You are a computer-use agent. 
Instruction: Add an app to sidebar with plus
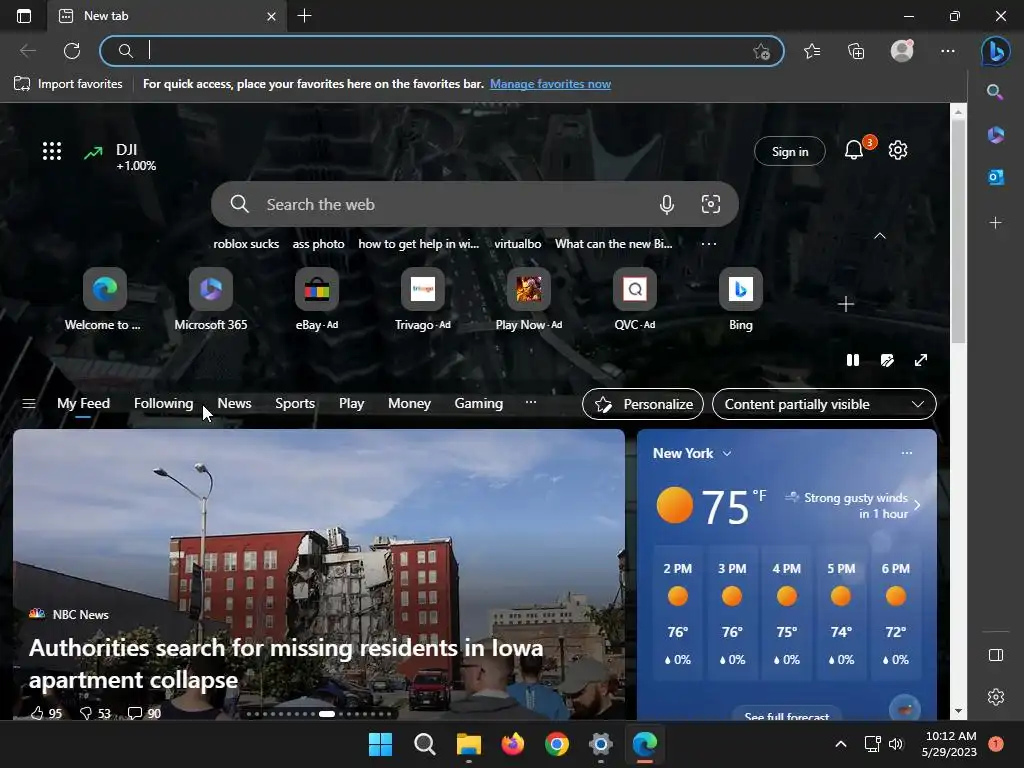pyautogui.click(x=995, y=223)
